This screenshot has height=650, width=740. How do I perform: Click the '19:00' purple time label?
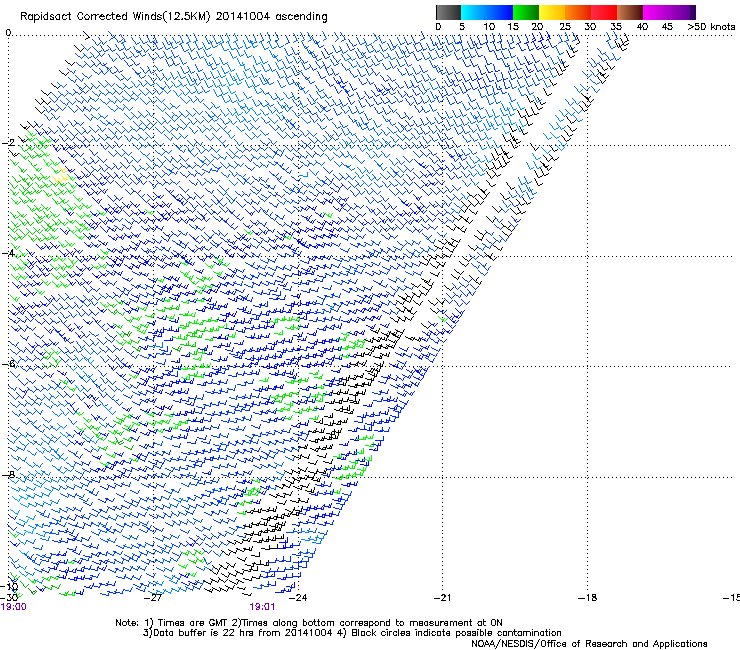coord(14,607)
